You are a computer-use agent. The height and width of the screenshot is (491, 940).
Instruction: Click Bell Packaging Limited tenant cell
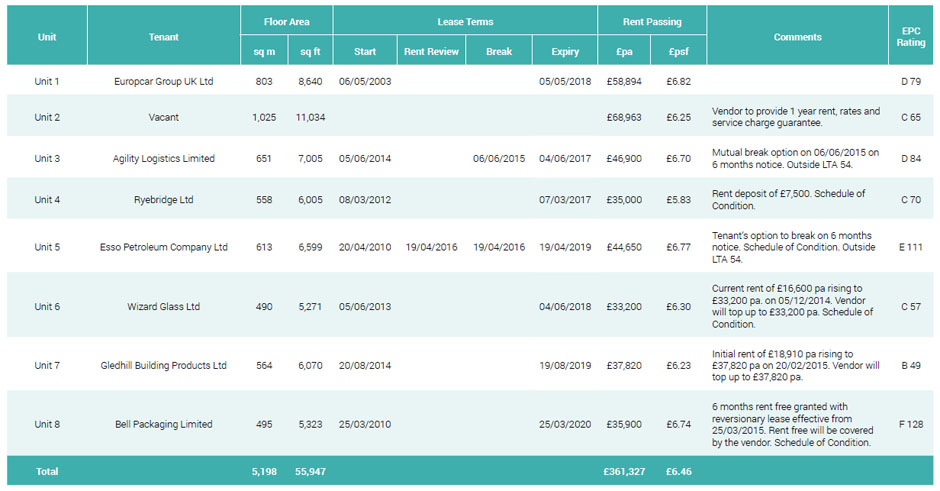point(164,424)
